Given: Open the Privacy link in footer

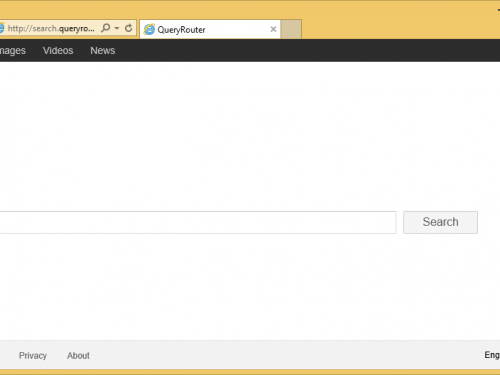Looking at the screenshot, I should [33, 356].
